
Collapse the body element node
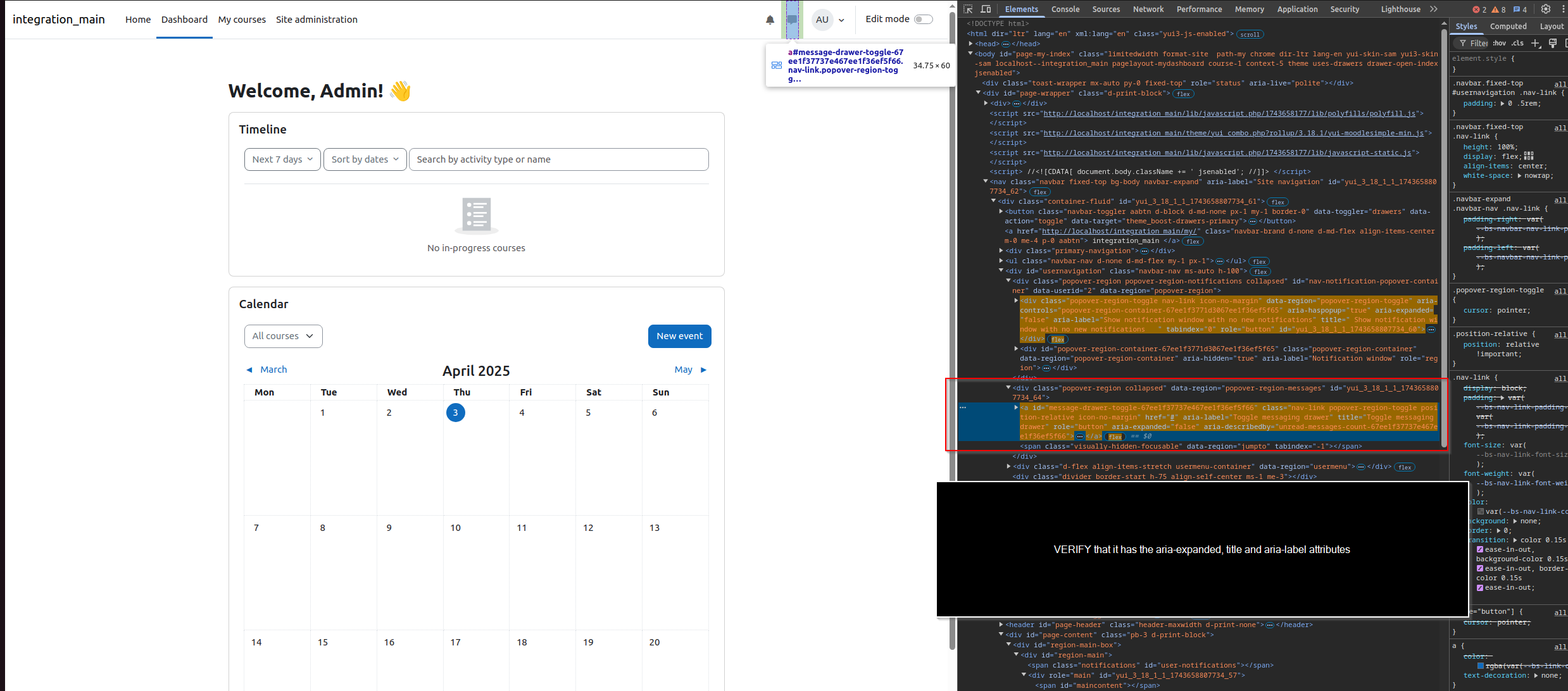coord(970,54)
